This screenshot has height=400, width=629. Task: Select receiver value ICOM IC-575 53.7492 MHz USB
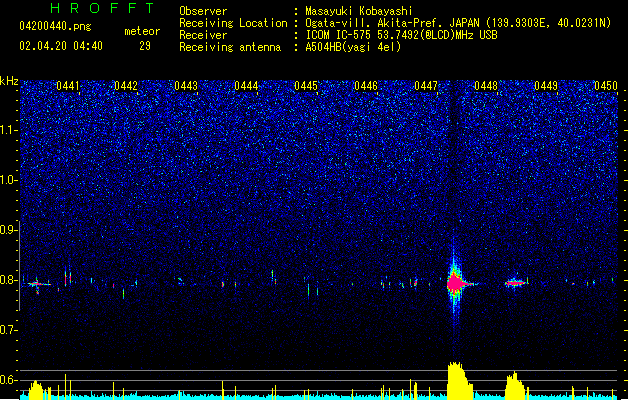click(x=401, y=35)
